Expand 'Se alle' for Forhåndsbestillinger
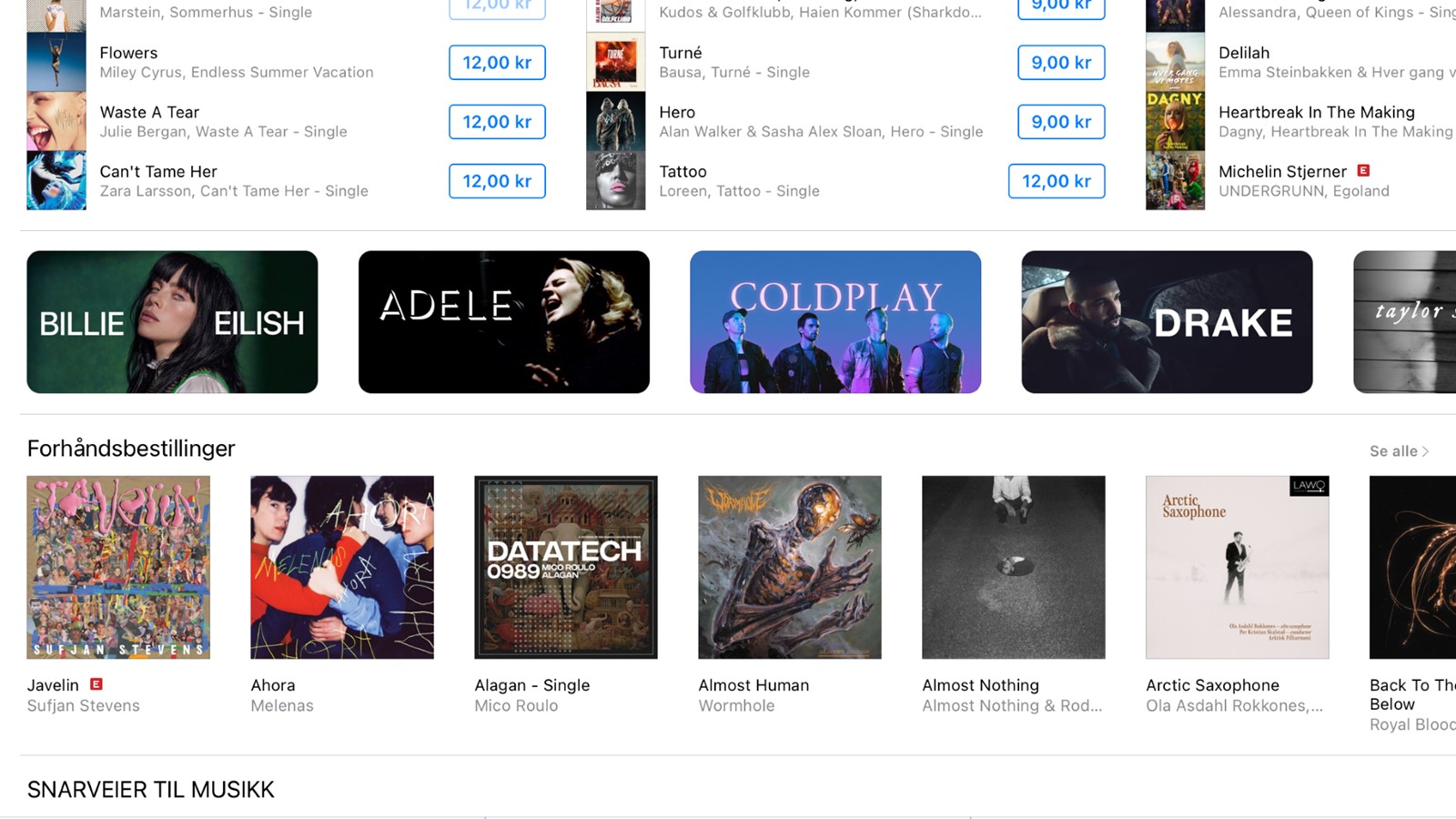Viewport: 1456px width, 819px height. (1399, 451)
